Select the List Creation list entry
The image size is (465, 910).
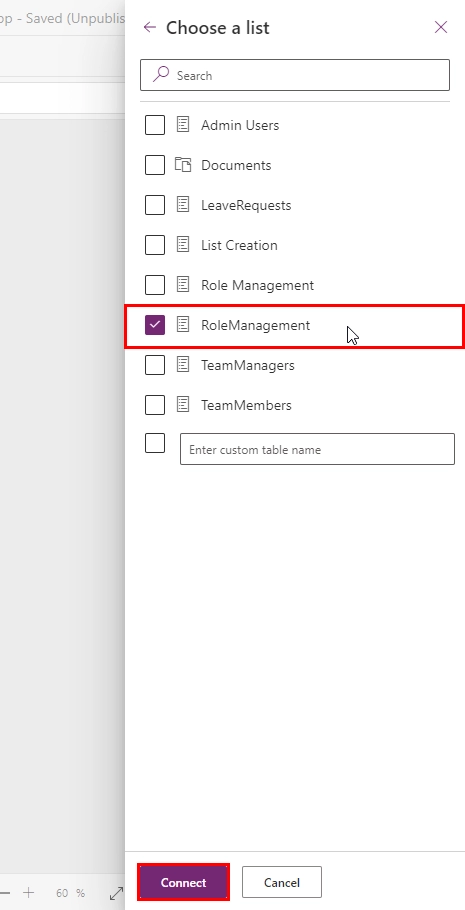pos(239,245)
